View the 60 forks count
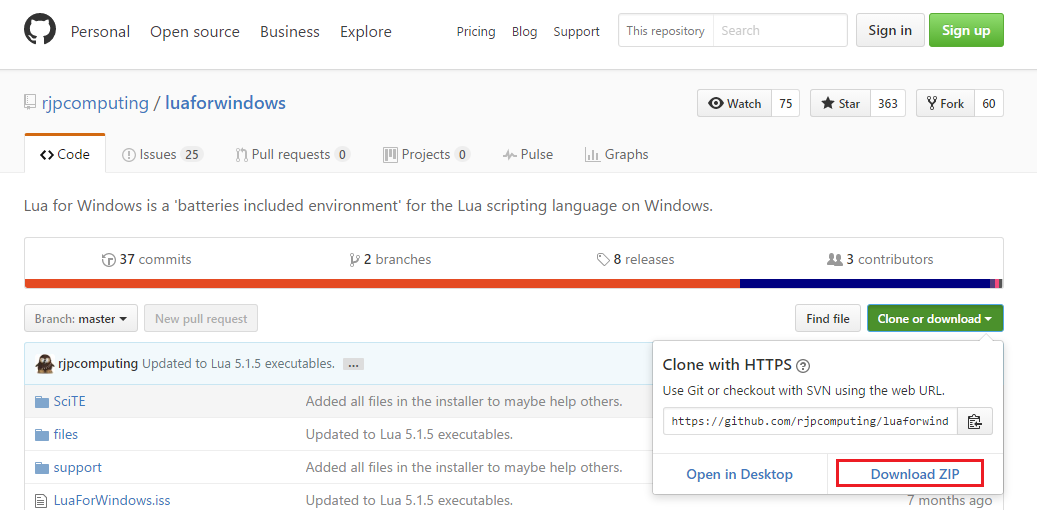 click(x=989, y=103)
